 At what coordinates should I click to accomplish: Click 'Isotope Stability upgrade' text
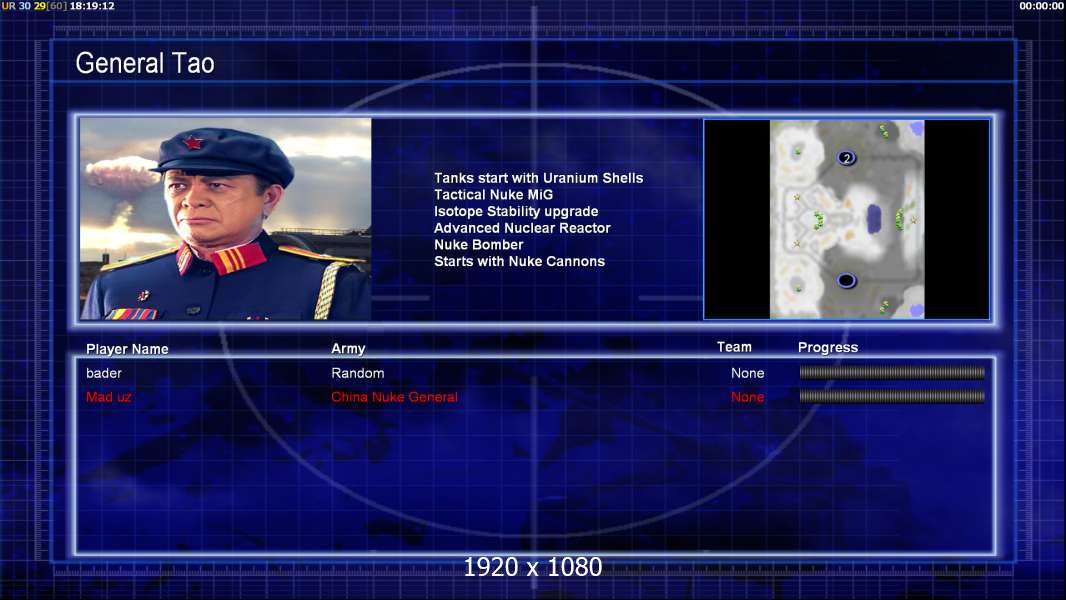[x=516, y=211]
